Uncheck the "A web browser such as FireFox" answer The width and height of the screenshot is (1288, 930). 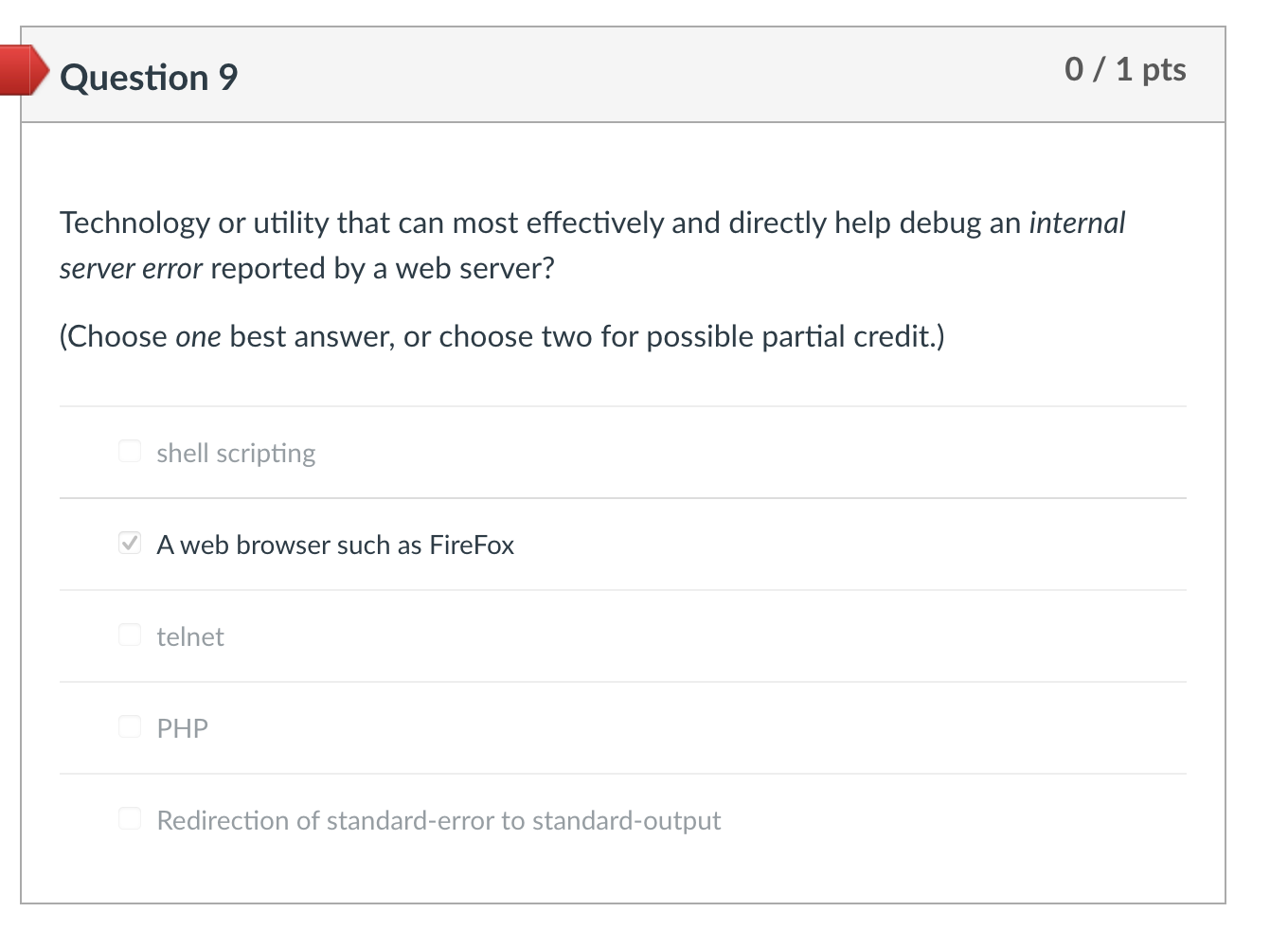(129, 543)
